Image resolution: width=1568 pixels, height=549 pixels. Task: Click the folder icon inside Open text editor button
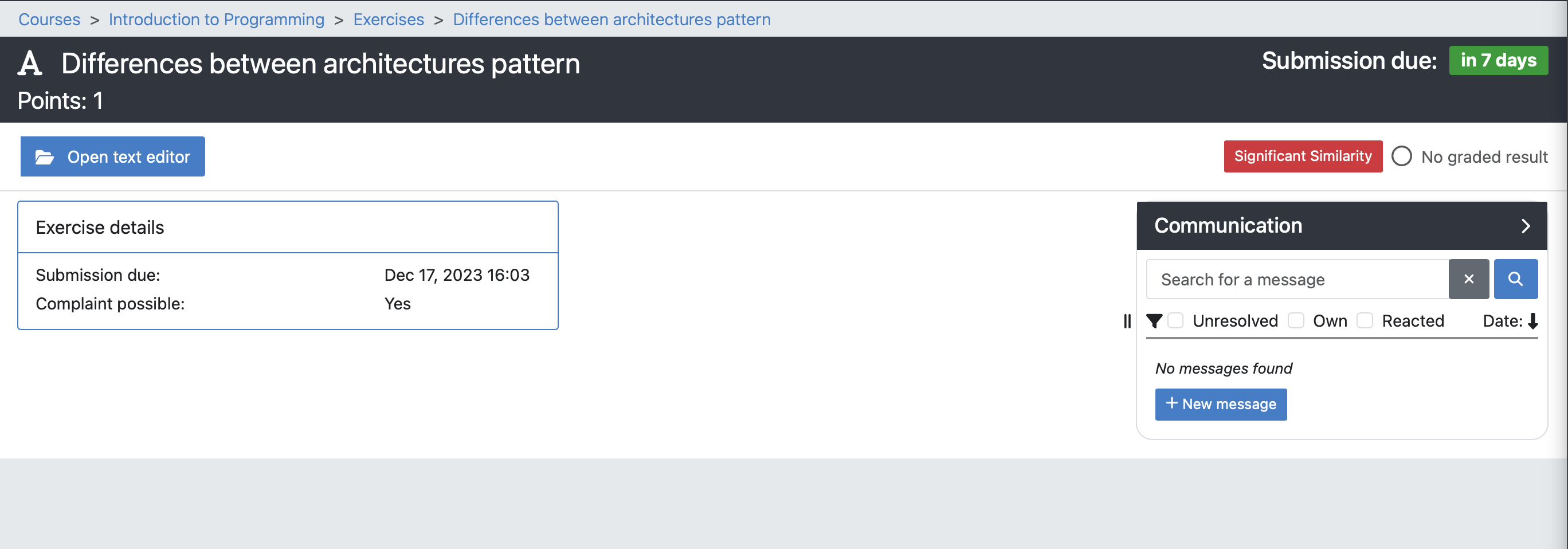tap(44, 156)
